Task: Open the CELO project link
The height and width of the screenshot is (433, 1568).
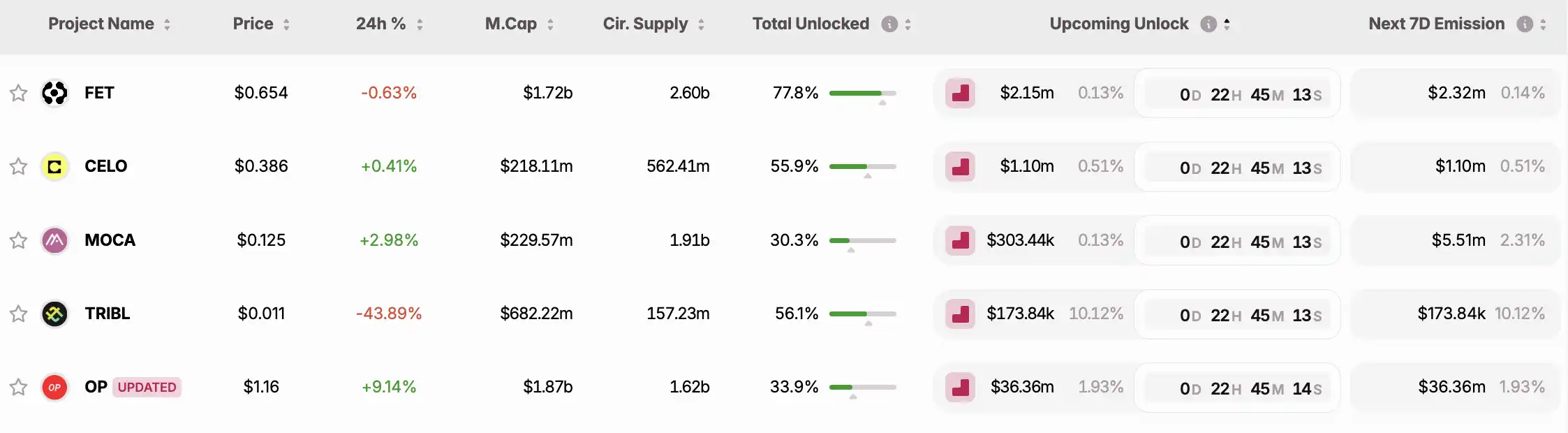Action: (106, 166)
